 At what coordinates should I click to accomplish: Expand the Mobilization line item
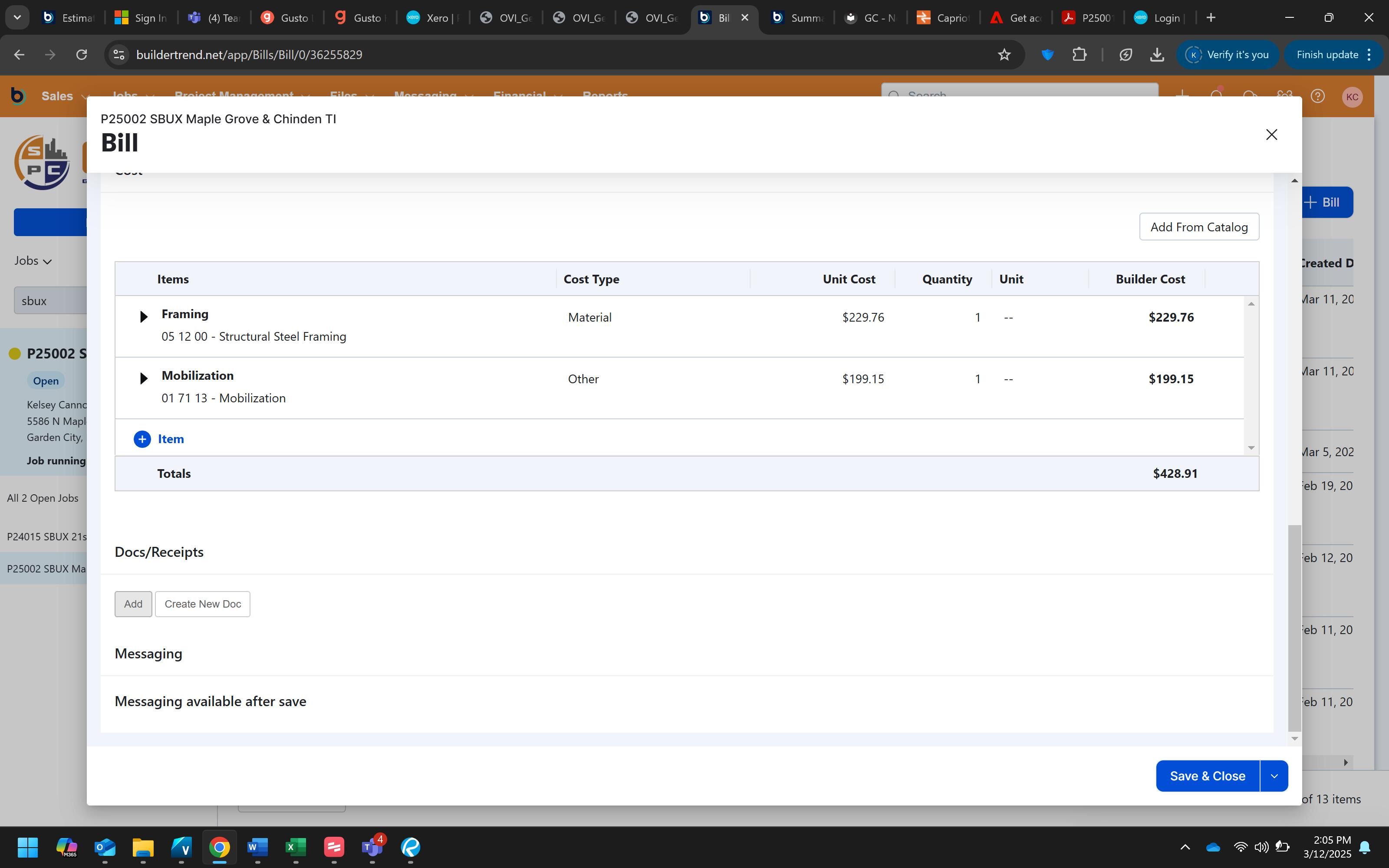pyautogui.click(x=144, y=378)
